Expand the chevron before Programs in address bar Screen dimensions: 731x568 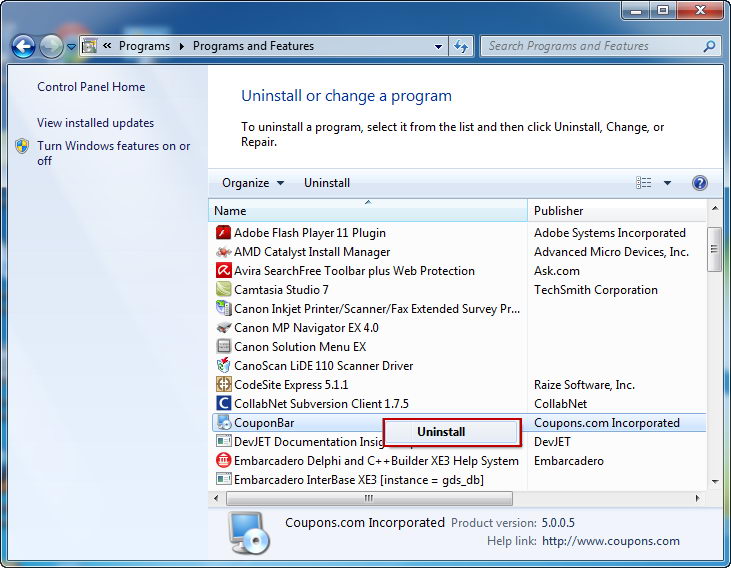[x=107, y=46]
